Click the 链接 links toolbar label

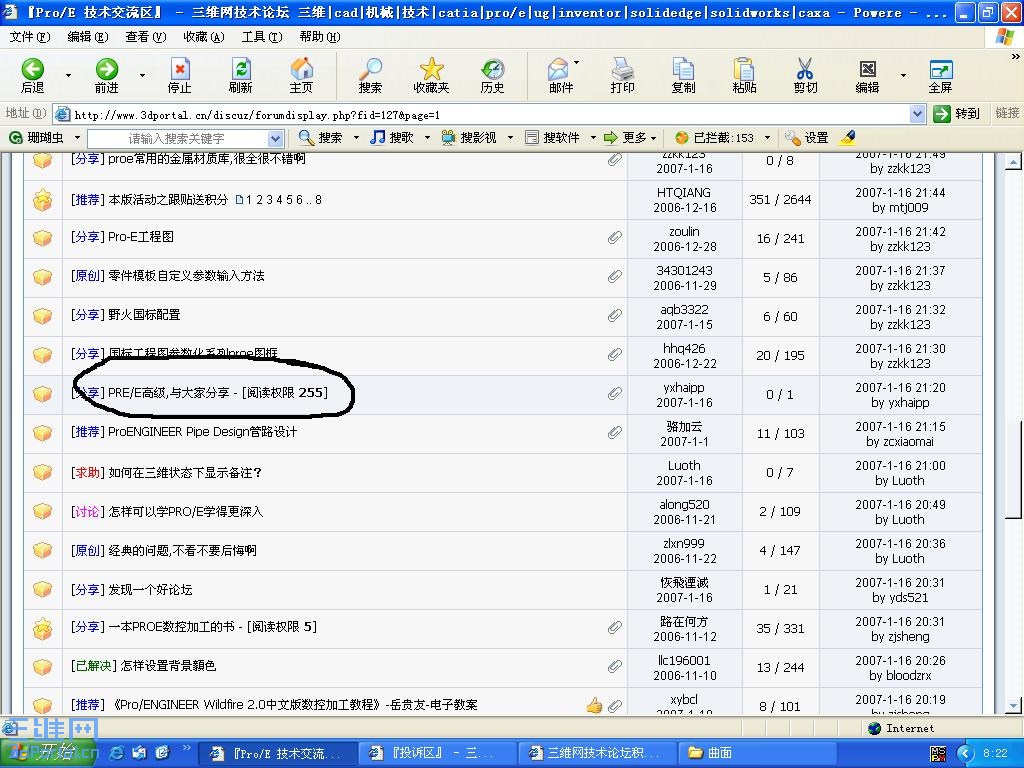point(1007,113)
